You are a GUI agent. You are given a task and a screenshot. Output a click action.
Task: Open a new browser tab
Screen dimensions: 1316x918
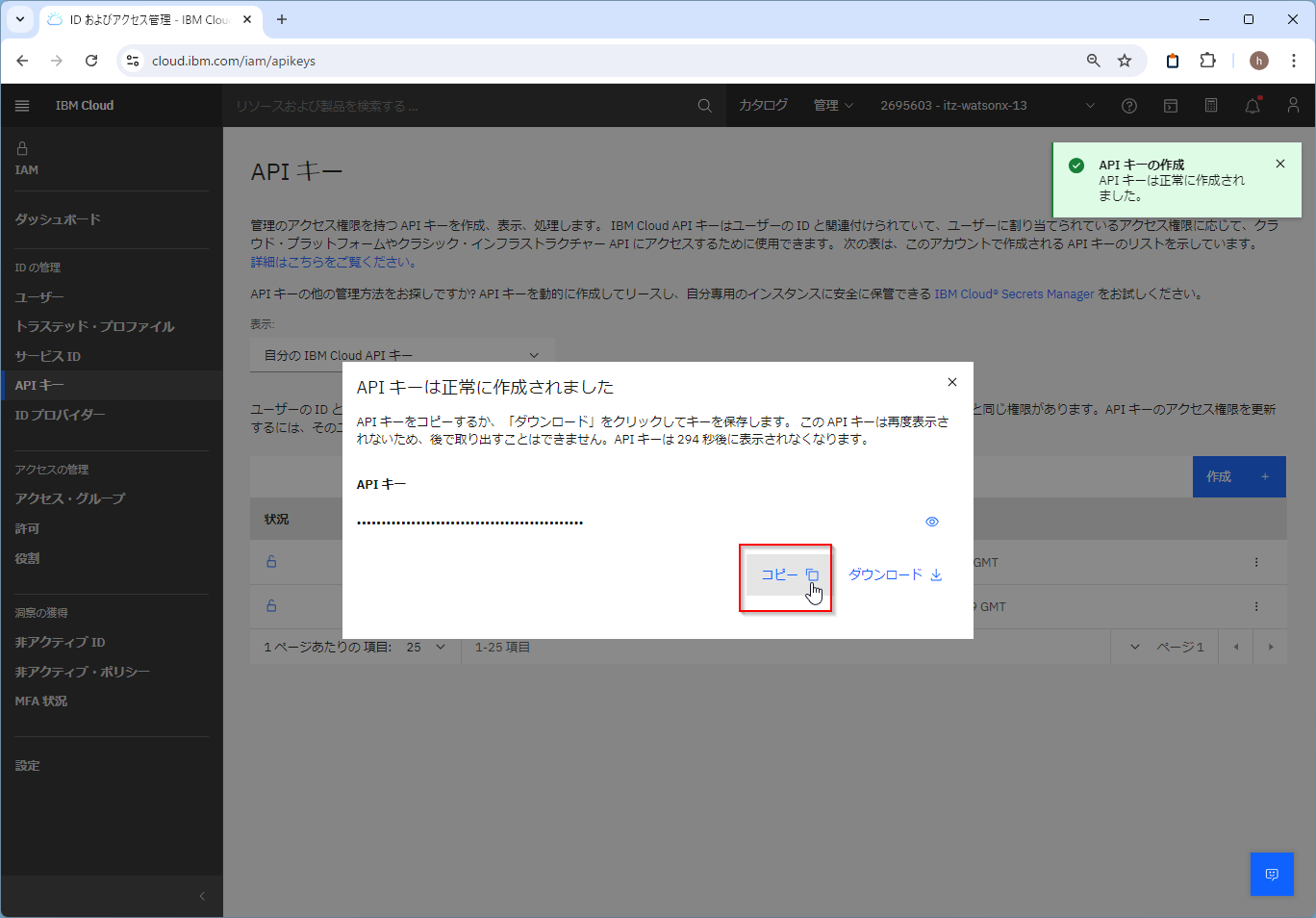(x=282, y=19)
